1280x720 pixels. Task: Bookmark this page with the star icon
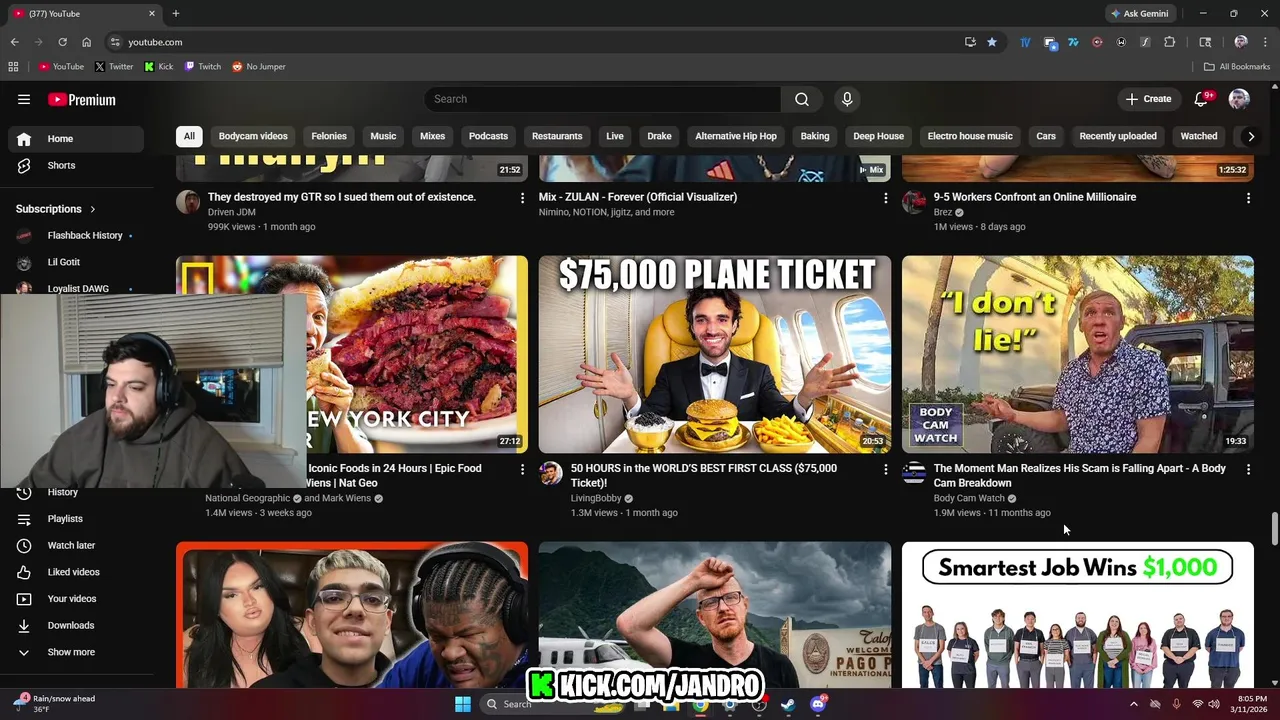coord(992,42)
